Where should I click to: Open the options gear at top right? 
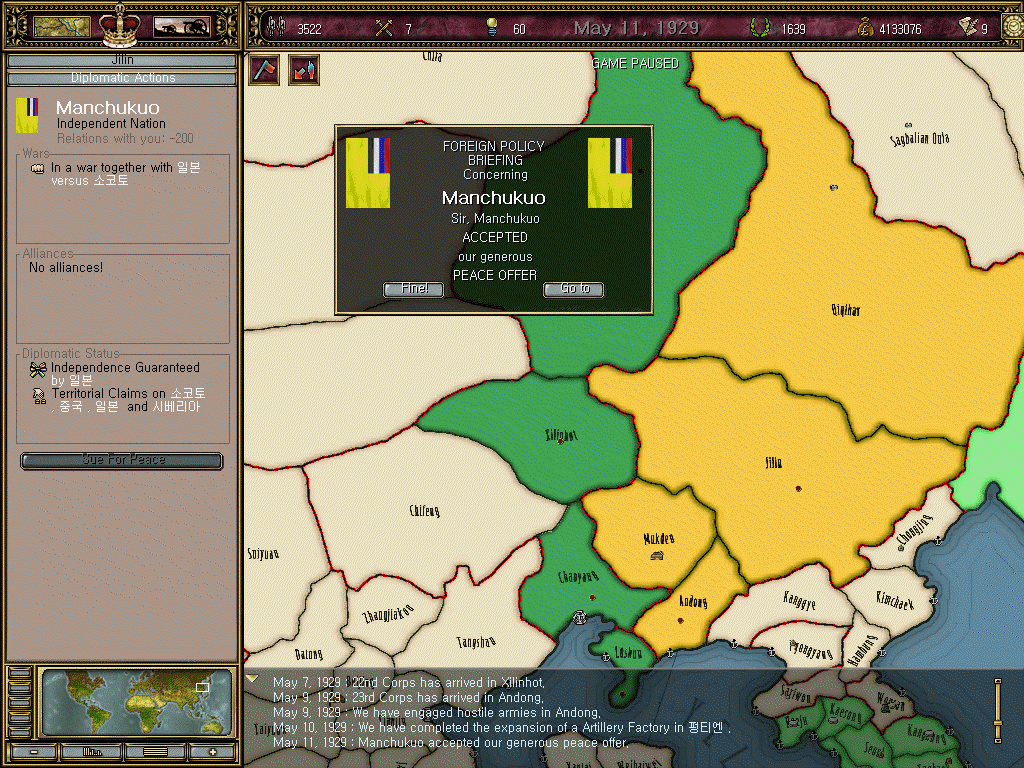[x=1014, y=27]
